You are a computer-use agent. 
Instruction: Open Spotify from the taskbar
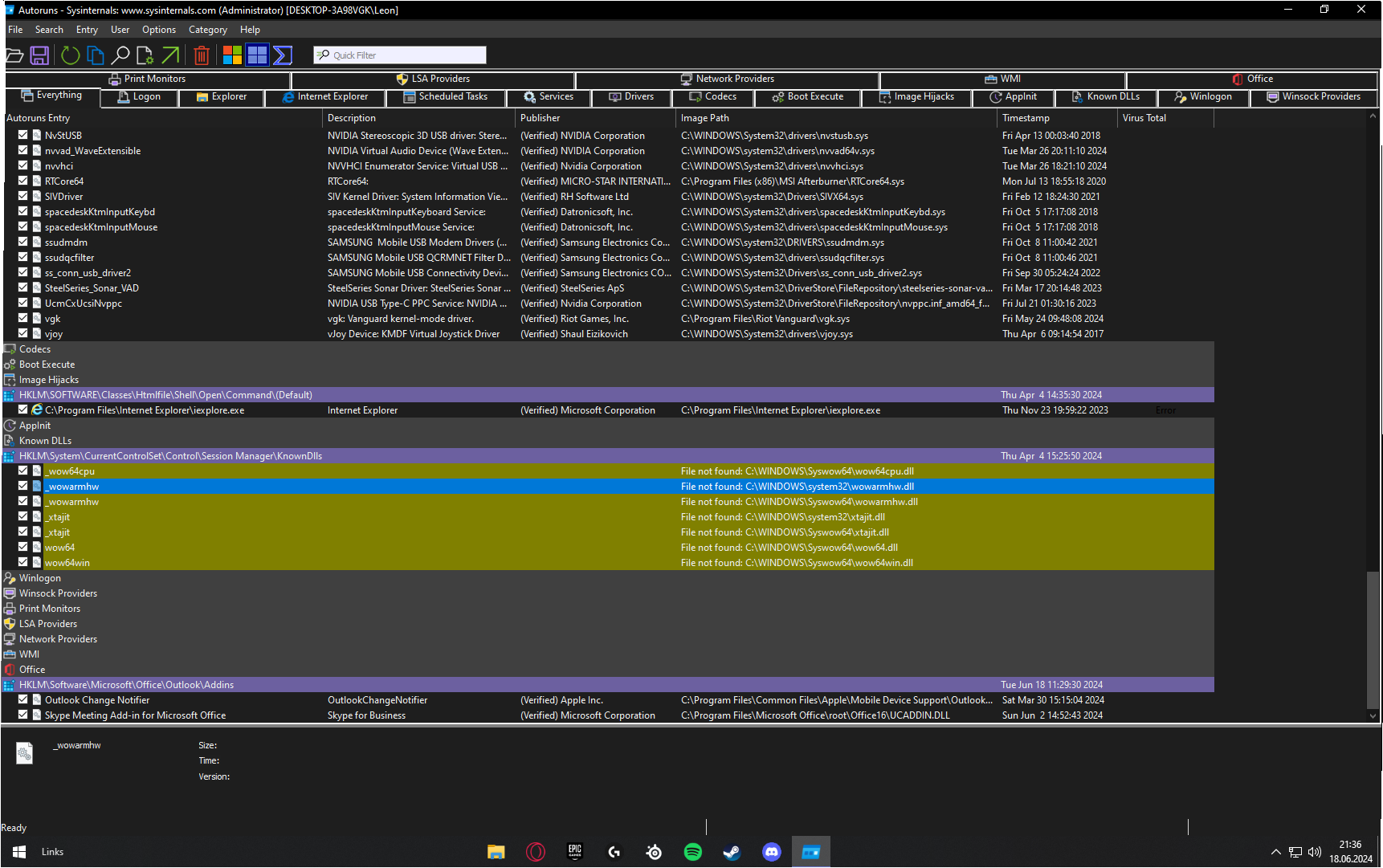pyautogui.click(x=693, y=852)
